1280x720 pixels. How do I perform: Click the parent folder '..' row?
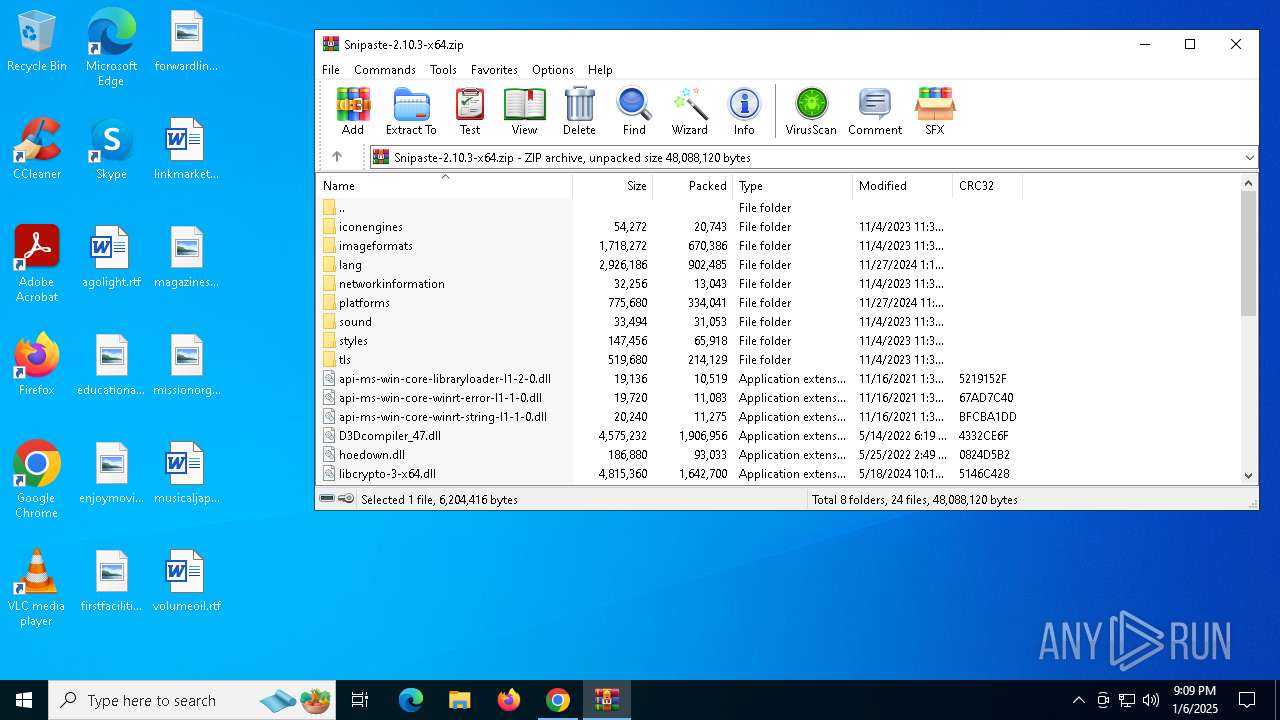(x=670, y=208)
